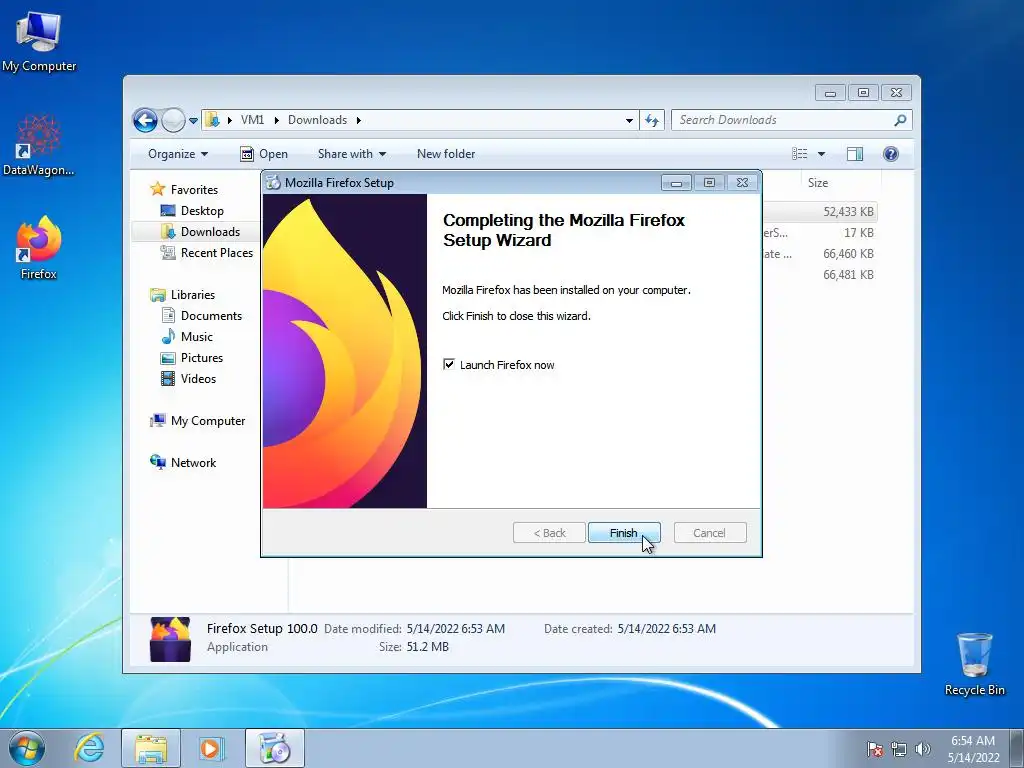
Task: Open Videos library
Action: point(198,379)
